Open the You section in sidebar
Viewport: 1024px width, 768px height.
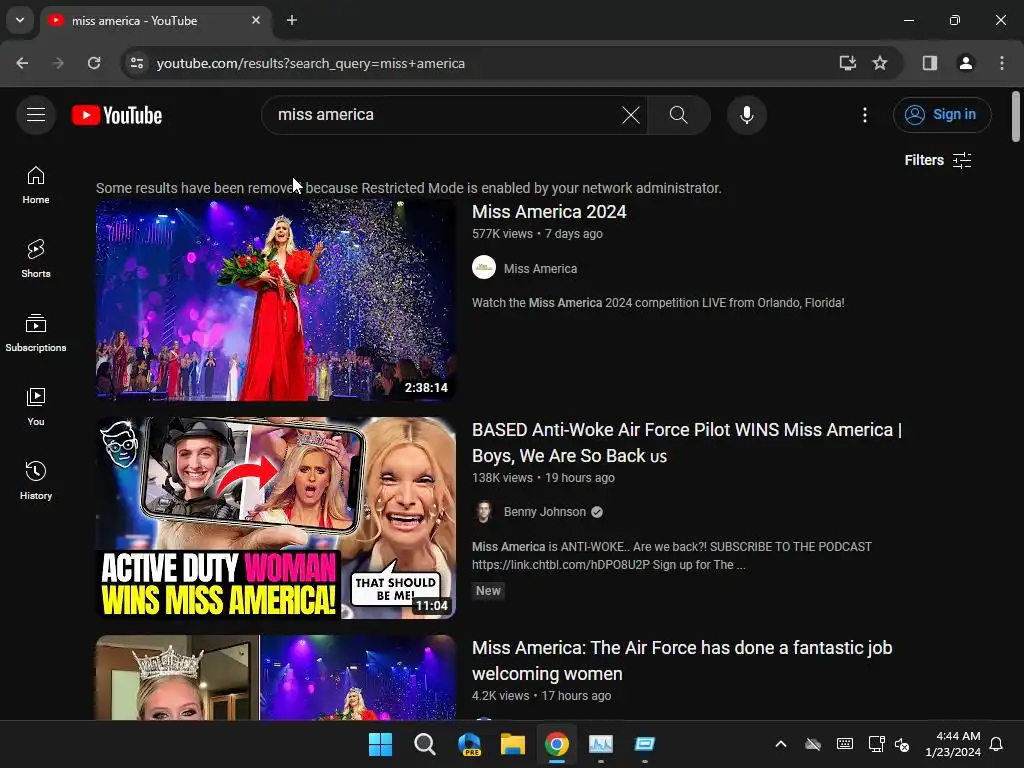click(x=36, y=406)
